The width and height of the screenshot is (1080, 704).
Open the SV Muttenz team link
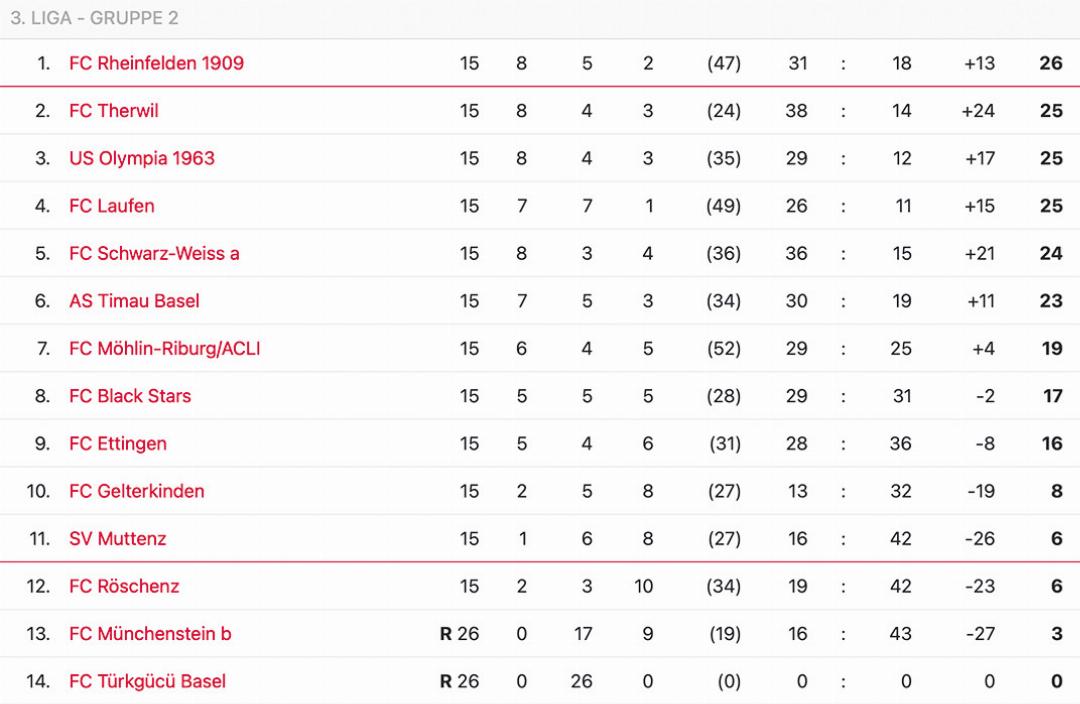tap(117, 539)
